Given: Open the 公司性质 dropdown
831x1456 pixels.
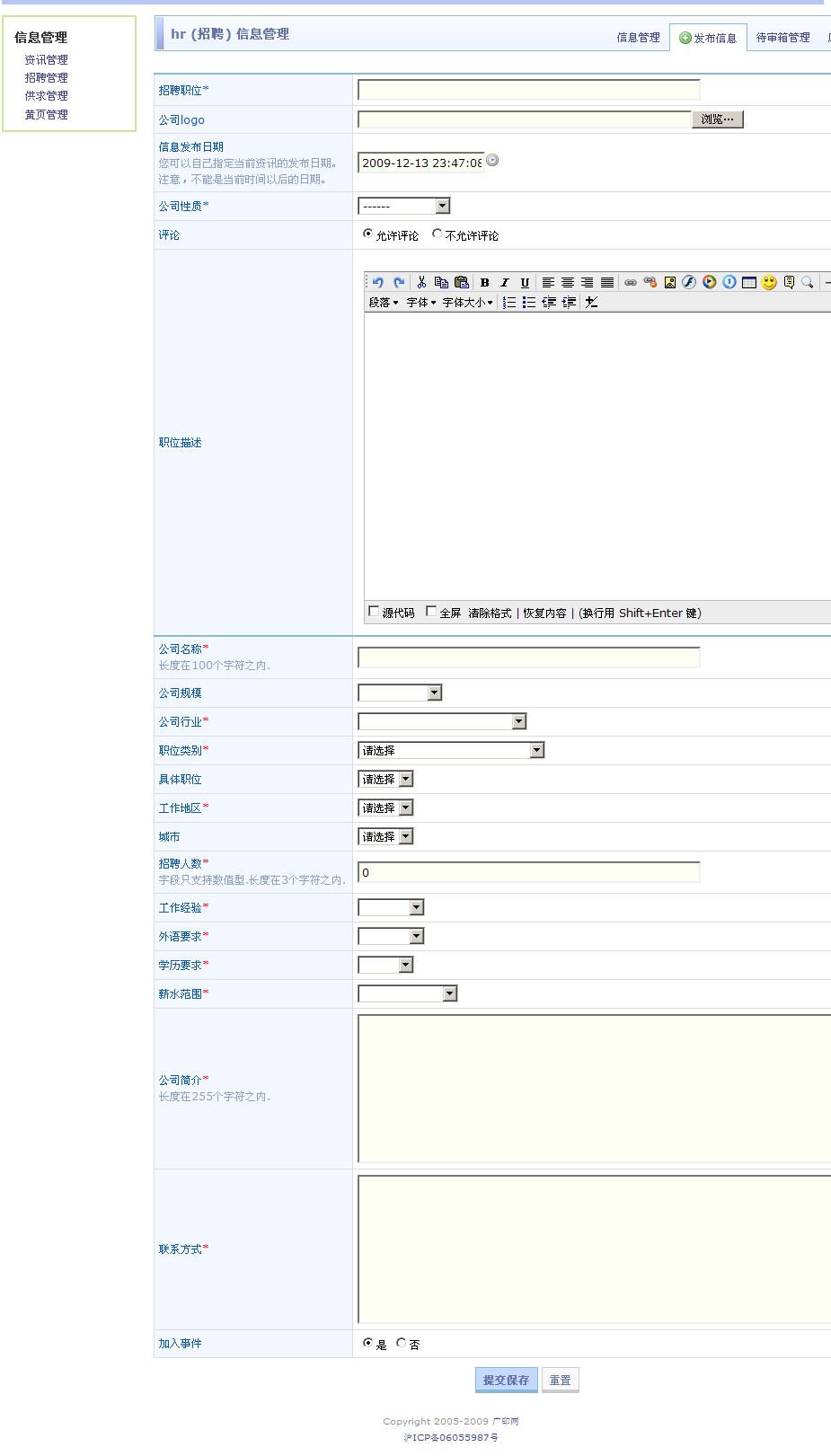Looking at the screenshot, I should [404, 207].
